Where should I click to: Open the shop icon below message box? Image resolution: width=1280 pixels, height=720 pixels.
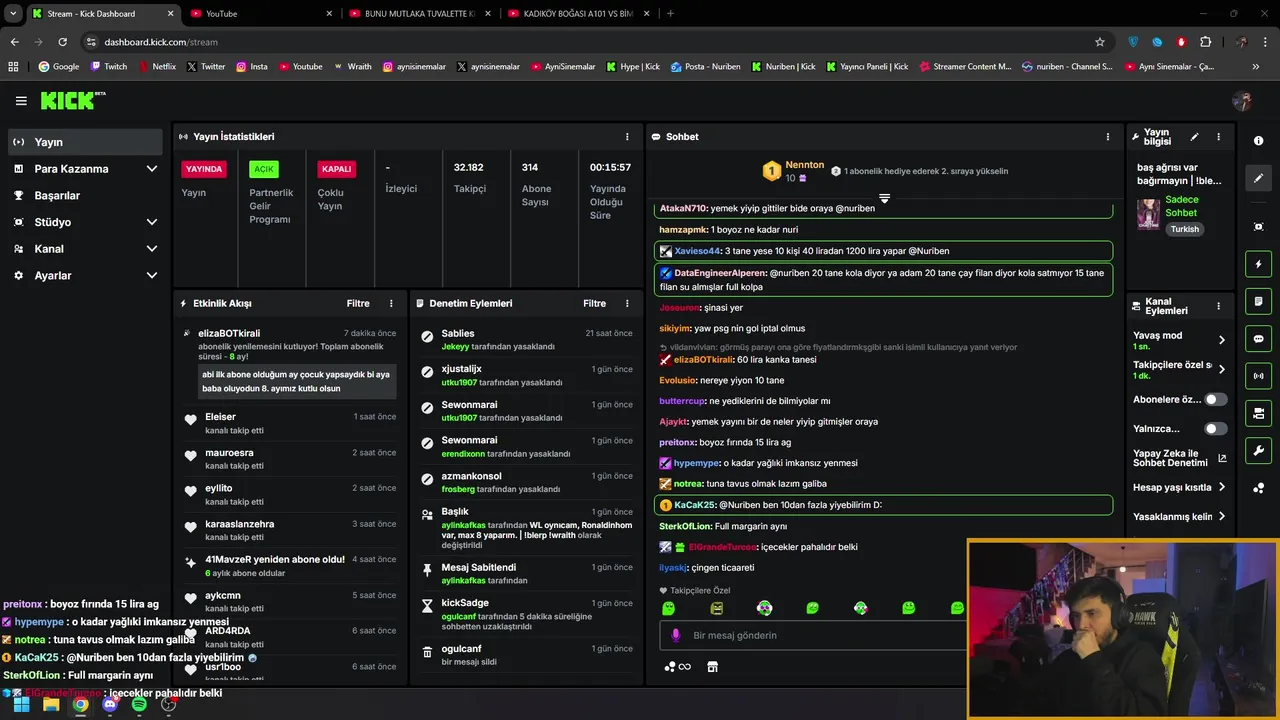coord(712,667)
